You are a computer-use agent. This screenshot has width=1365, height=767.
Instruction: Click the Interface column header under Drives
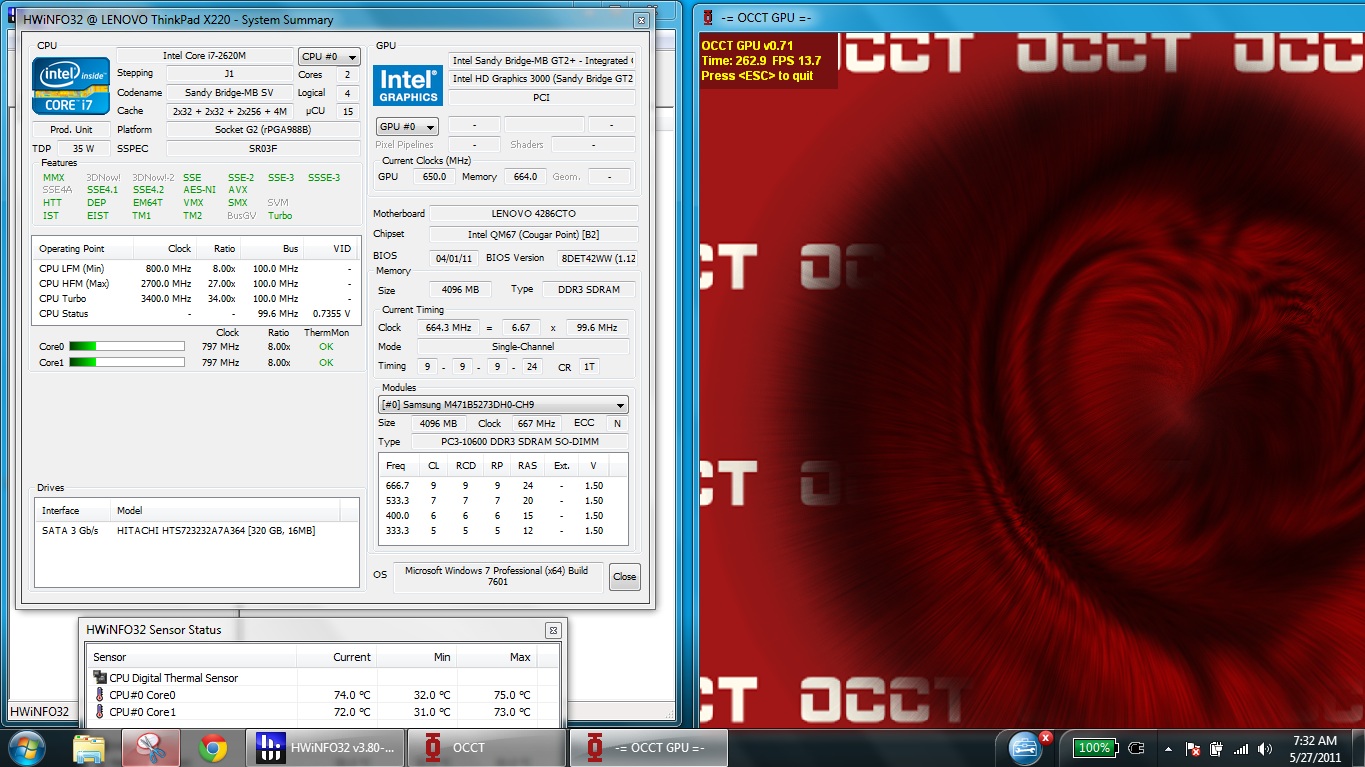[72, 511]
